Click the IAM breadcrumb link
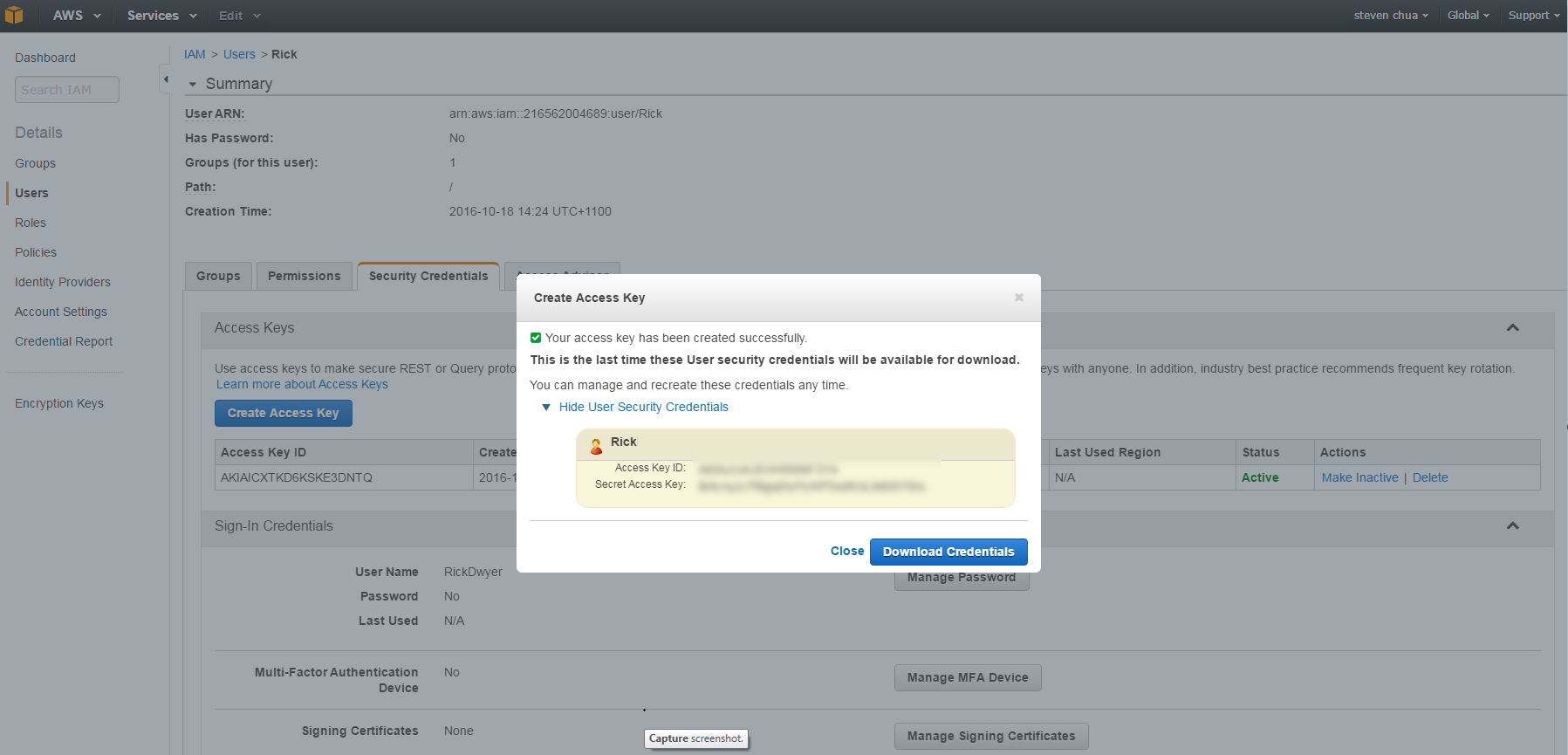1568x755 pixels. [195, 54]
